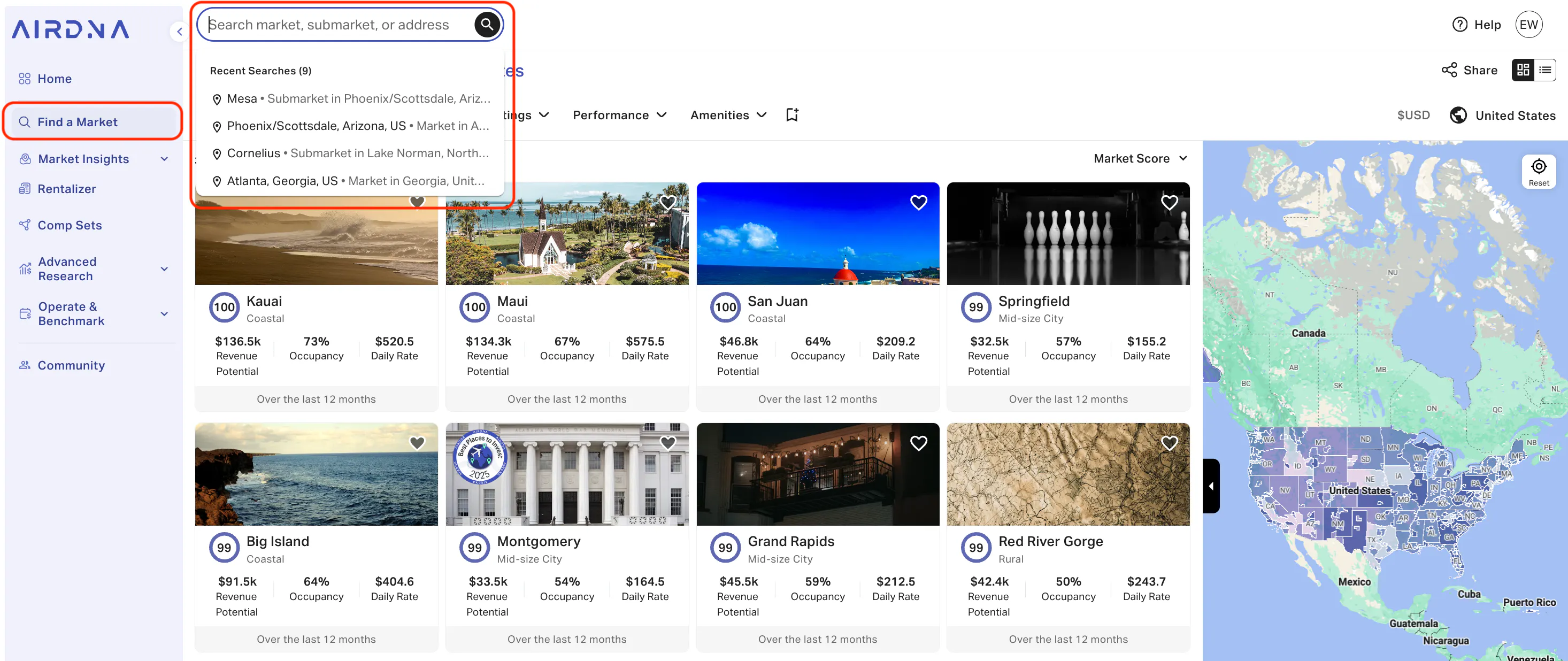Collapse the left sidebar arrow

pos(179,32)
